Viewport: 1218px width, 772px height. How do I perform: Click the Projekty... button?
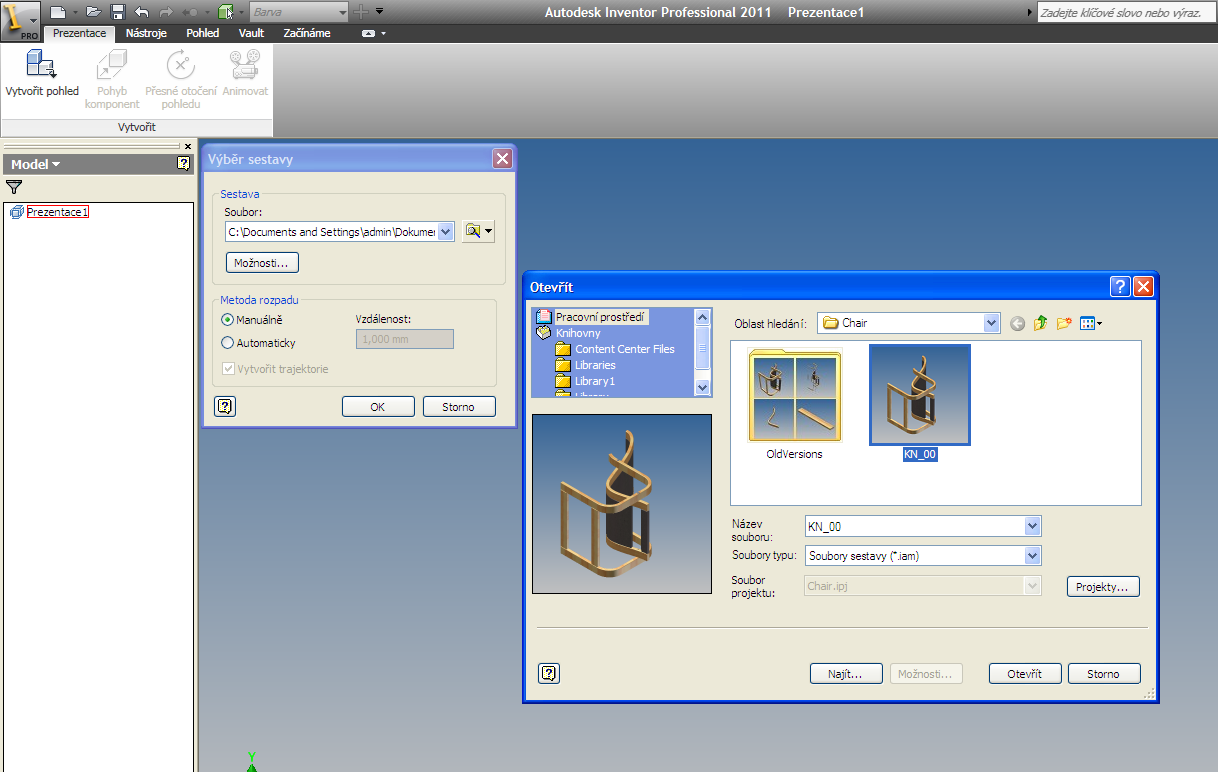point(1103,587)
